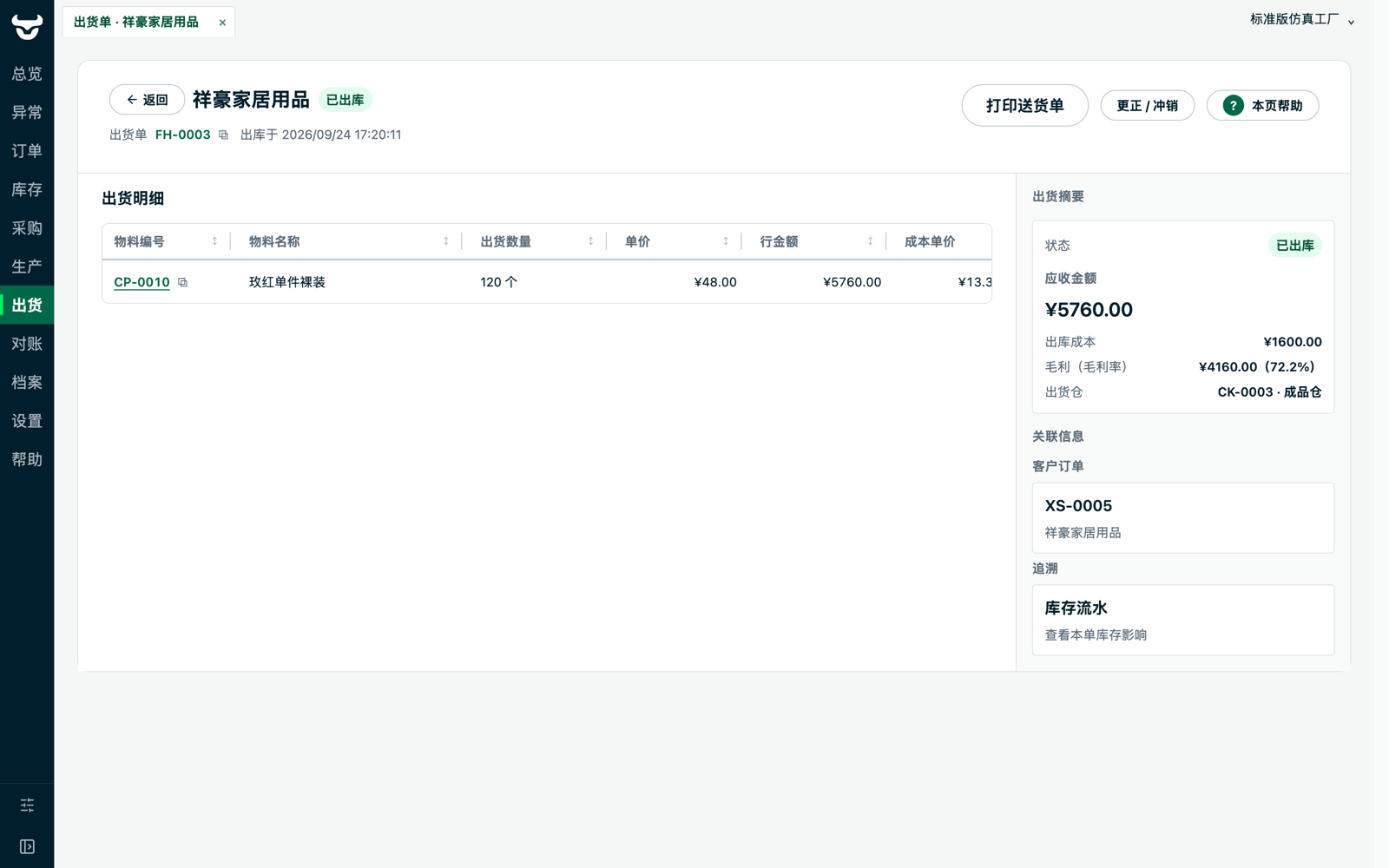Click CK-0003 · 成品仓 warehouse value
The height and width of the screenshot is (868, 1389).
click(1269, 392)
